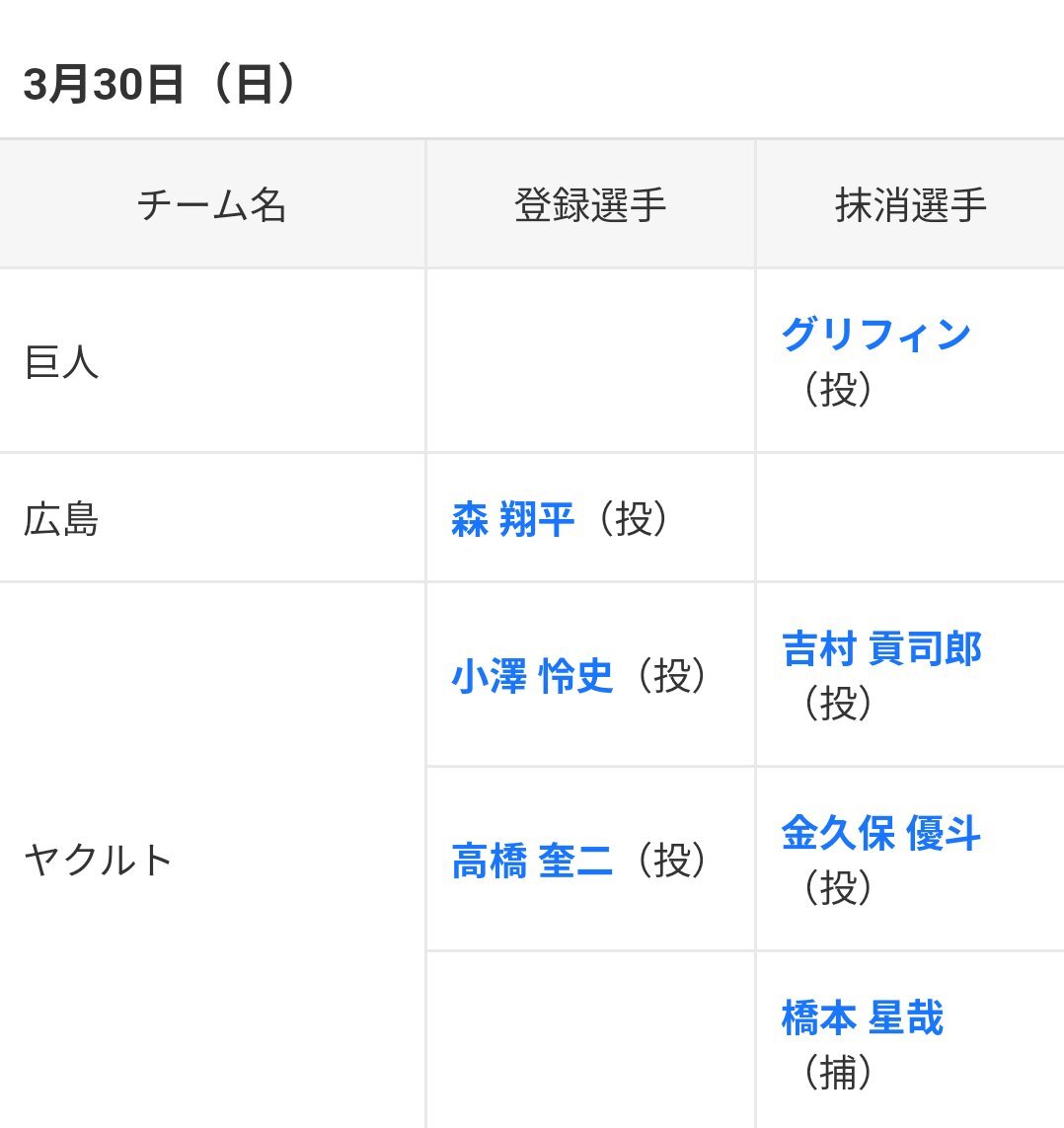Click the (捕) label under 橋本 星哉

click(837, 1071)
